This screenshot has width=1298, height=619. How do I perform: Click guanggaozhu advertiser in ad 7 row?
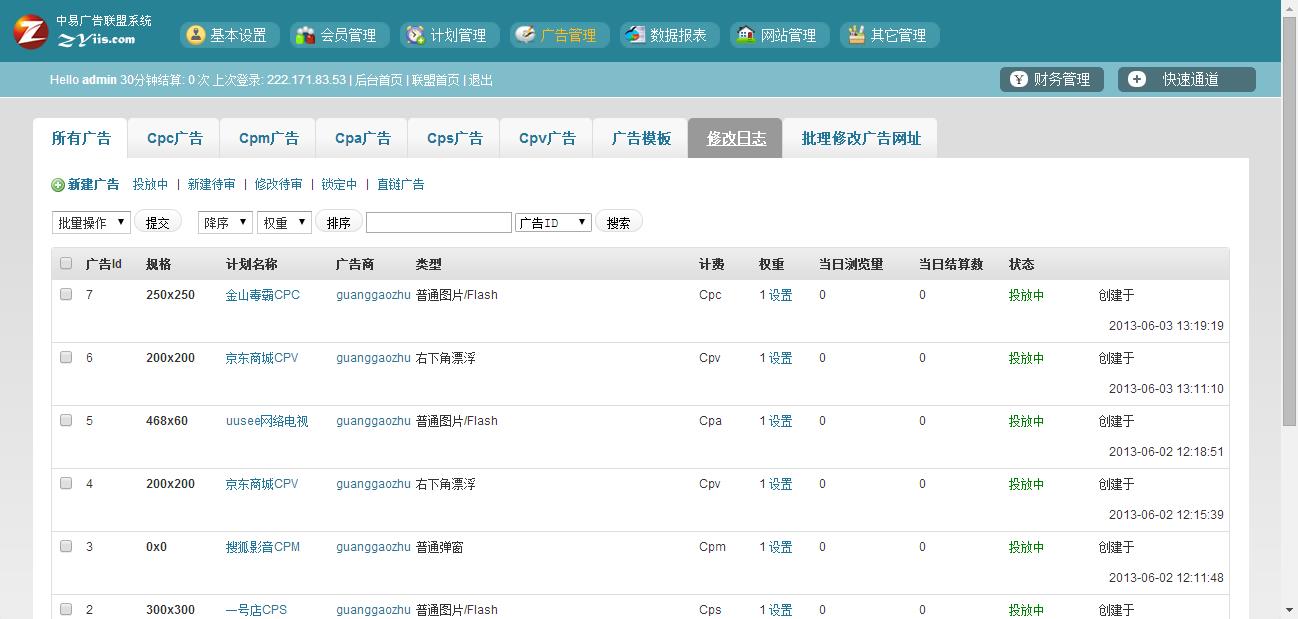(x=373, y=295)
